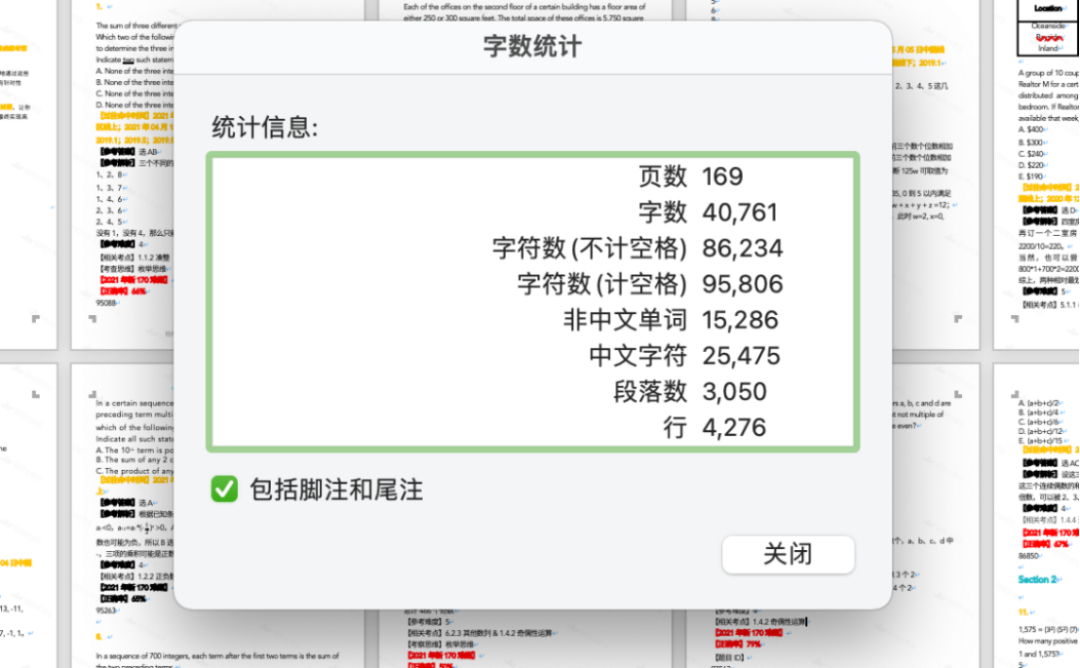Click the blue Section 2 heading

[1037, 578]
